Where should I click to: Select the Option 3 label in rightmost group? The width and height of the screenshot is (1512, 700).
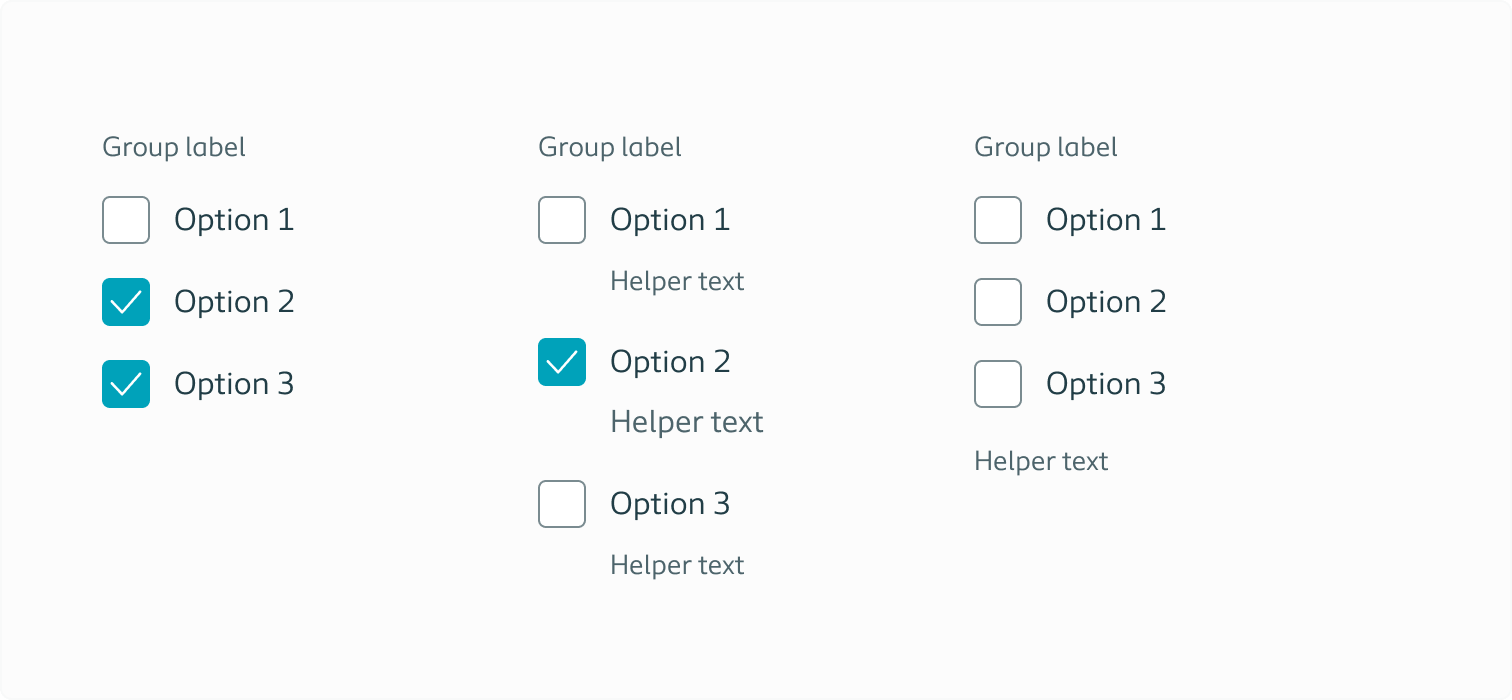(x=1106, y=383)
